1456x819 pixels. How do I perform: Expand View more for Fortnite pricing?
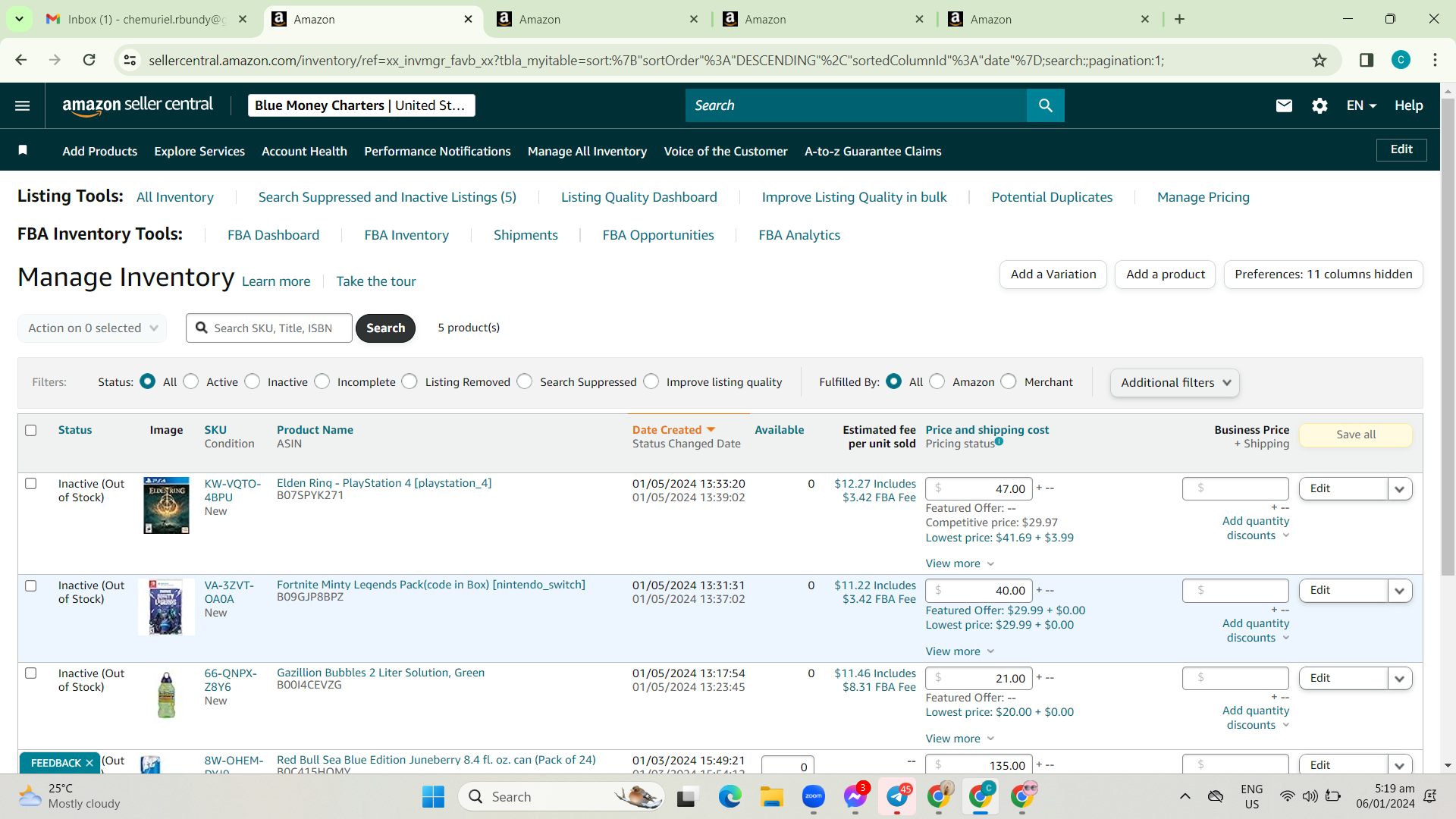pyautogui.click(x=959, y=651)
